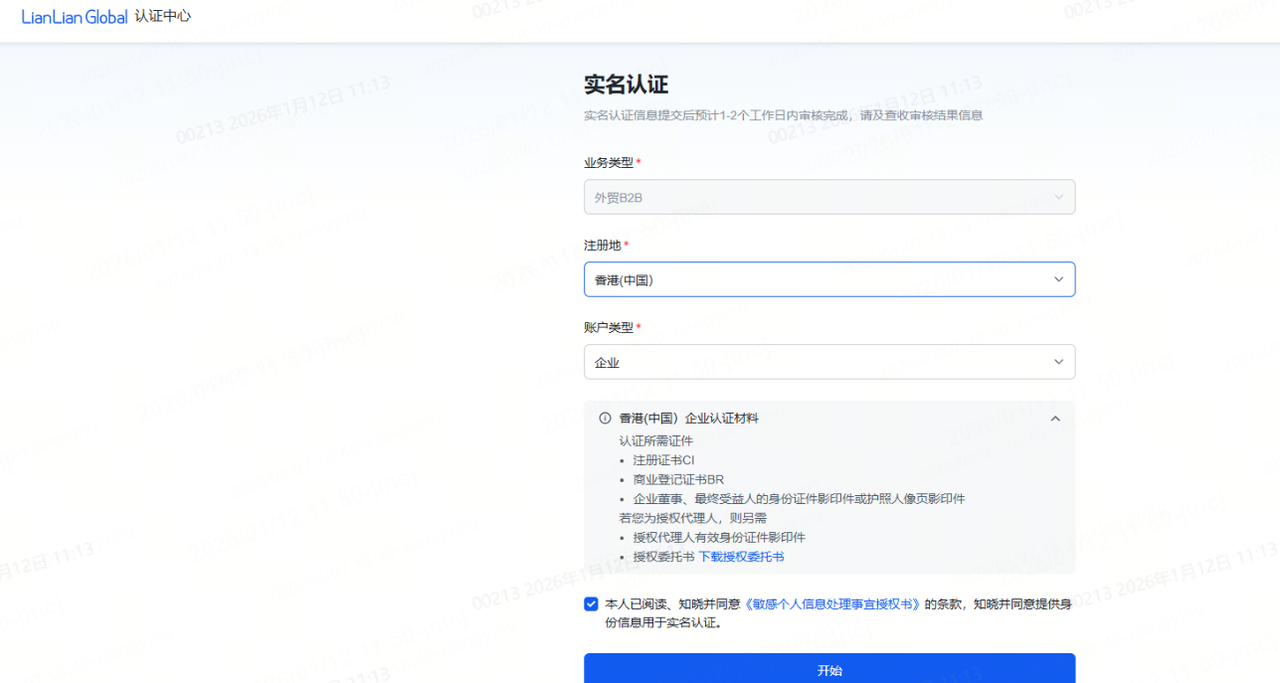Click the 认证中心 header label
1280x683 pixels.
coord(163,17)
